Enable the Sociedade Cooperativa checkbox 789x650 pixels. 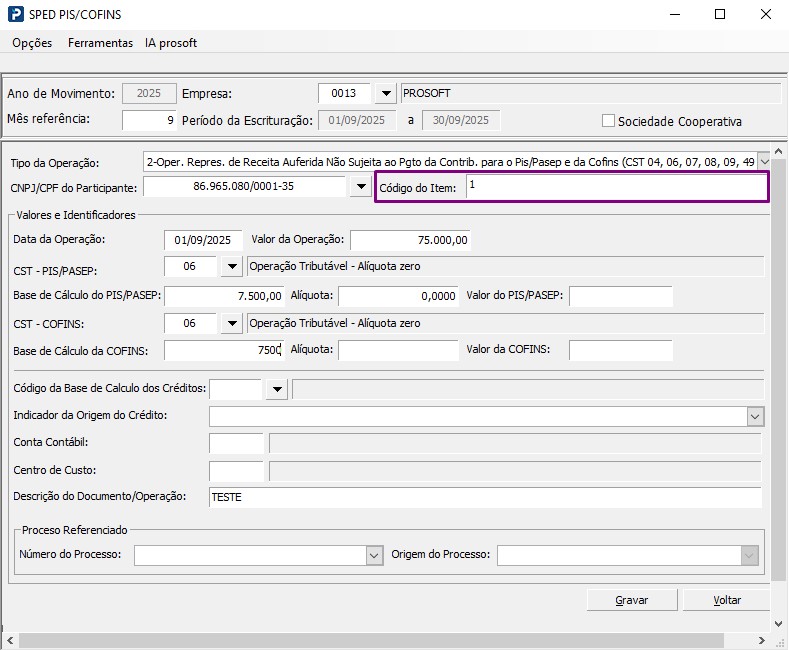pos(609,121)
